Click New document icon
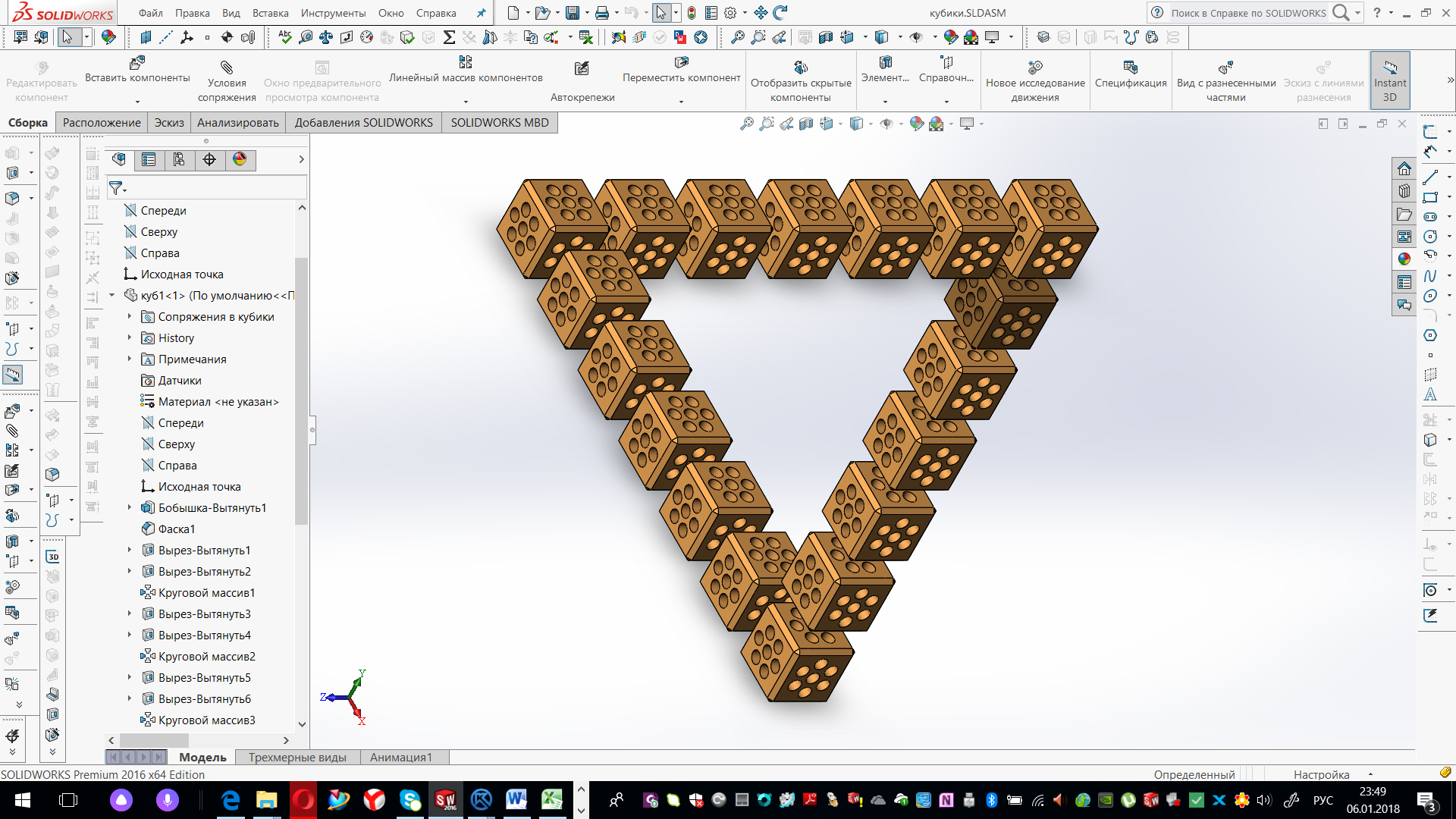The width and height of the screenshot is (1456, 819). pos(513,13)
